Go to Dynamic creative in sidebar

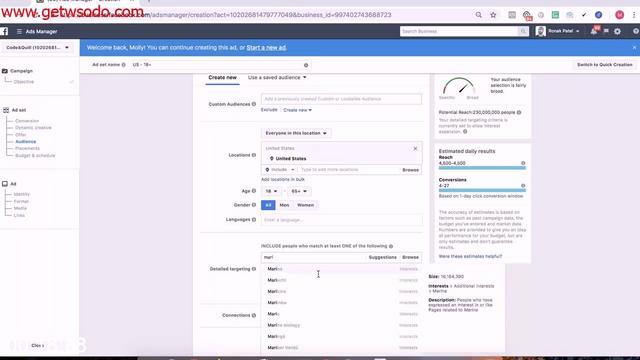[33, 128]
